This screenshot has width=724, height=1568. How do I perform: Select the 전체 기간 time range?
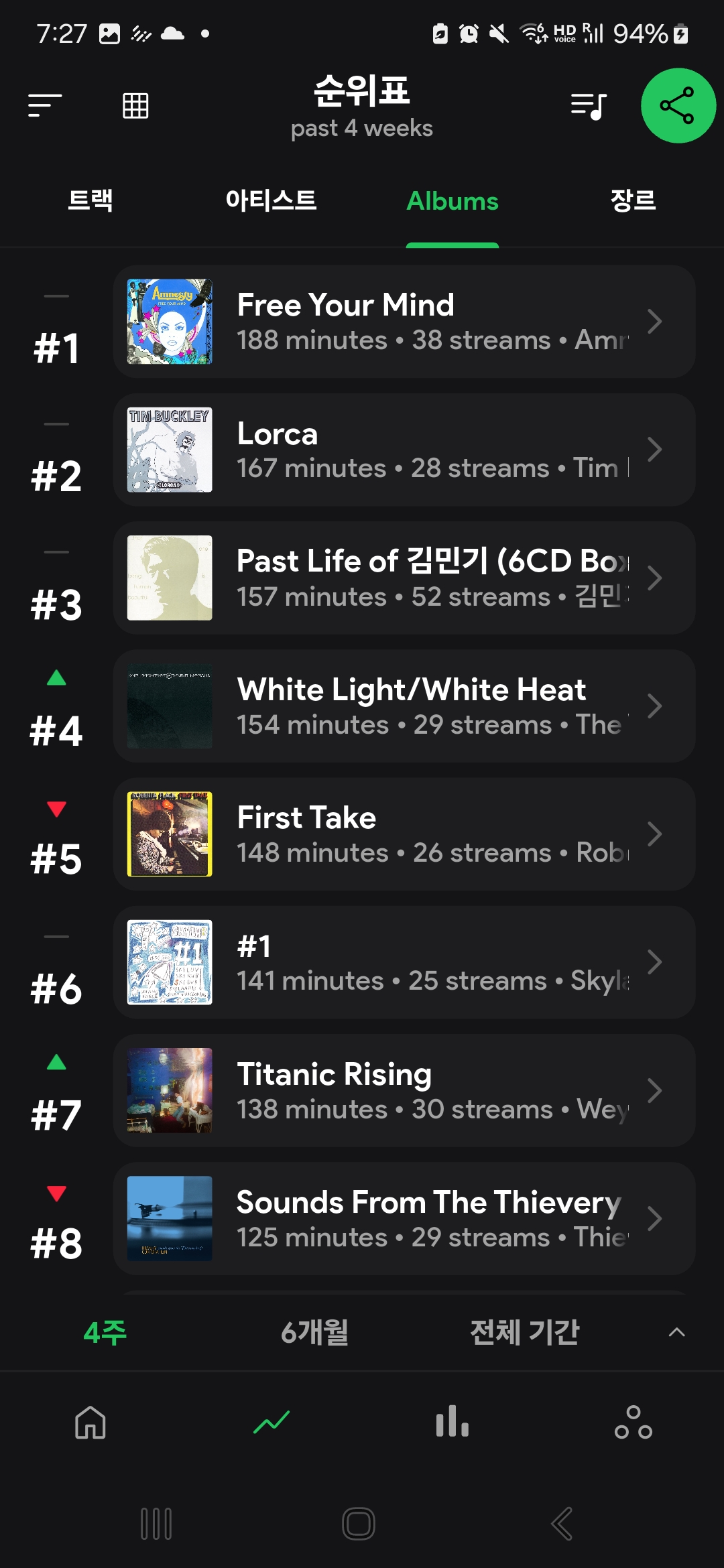(x=524, y=1332)
